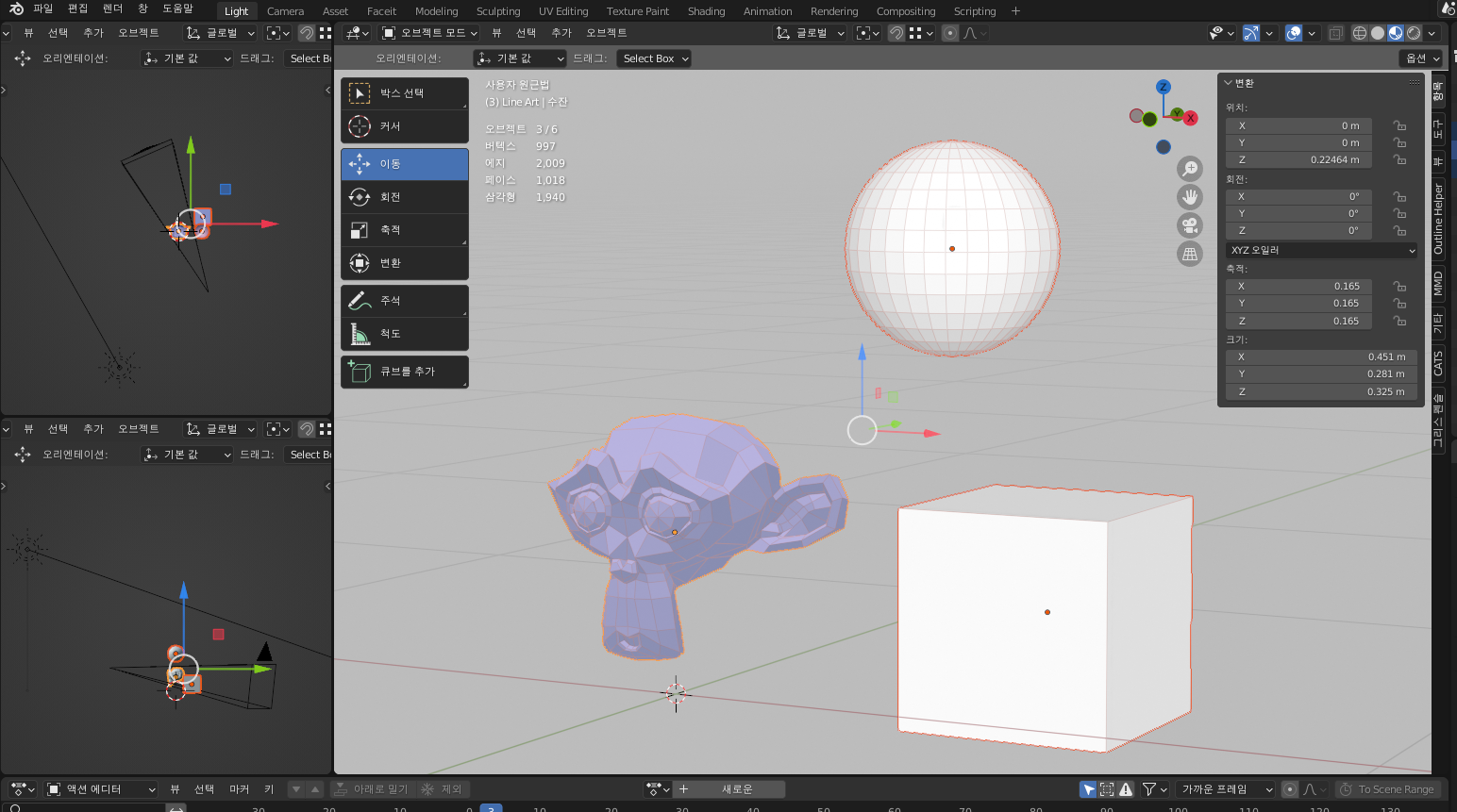Open the Select Box drag dropdown in main viewport

[x=655, y=58]
